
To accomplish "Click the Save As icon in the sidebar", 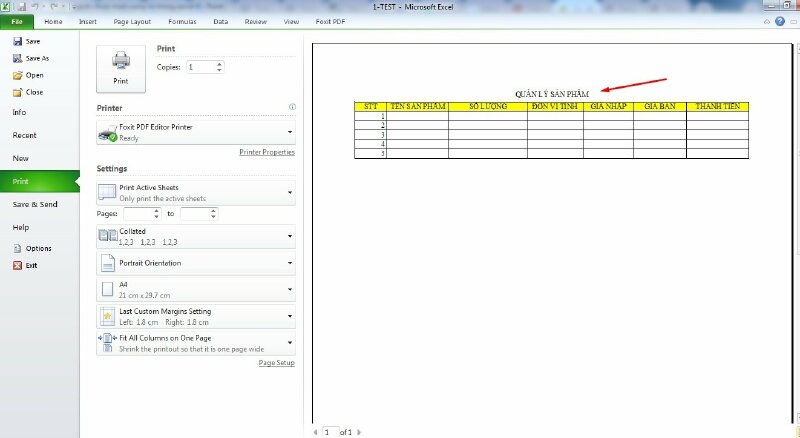I will pos(18,58).
